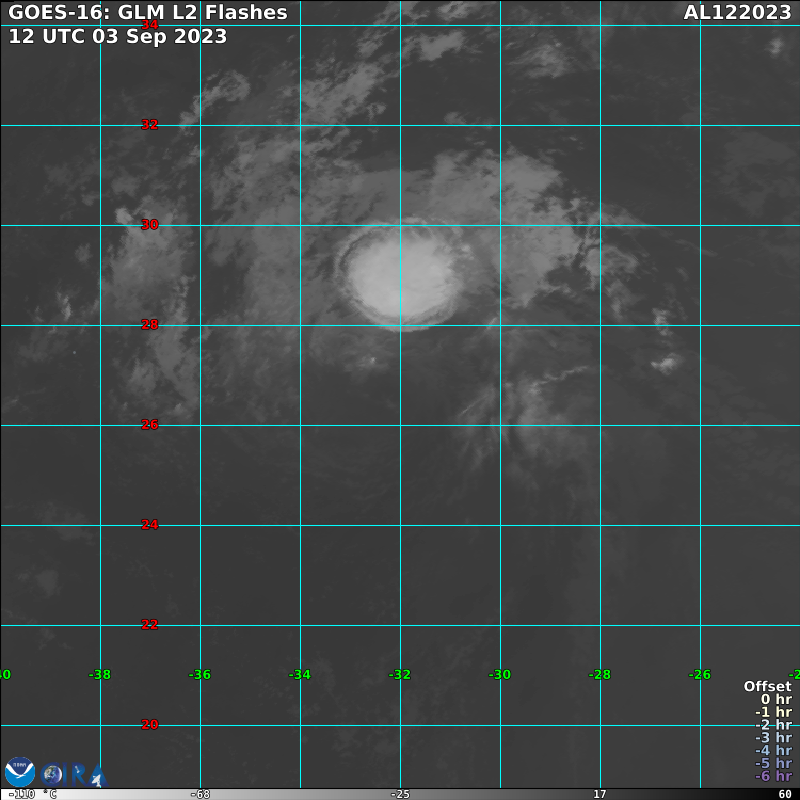Click the AL122023 storm identifier
The image size is (800, 800).
(737, 13)
